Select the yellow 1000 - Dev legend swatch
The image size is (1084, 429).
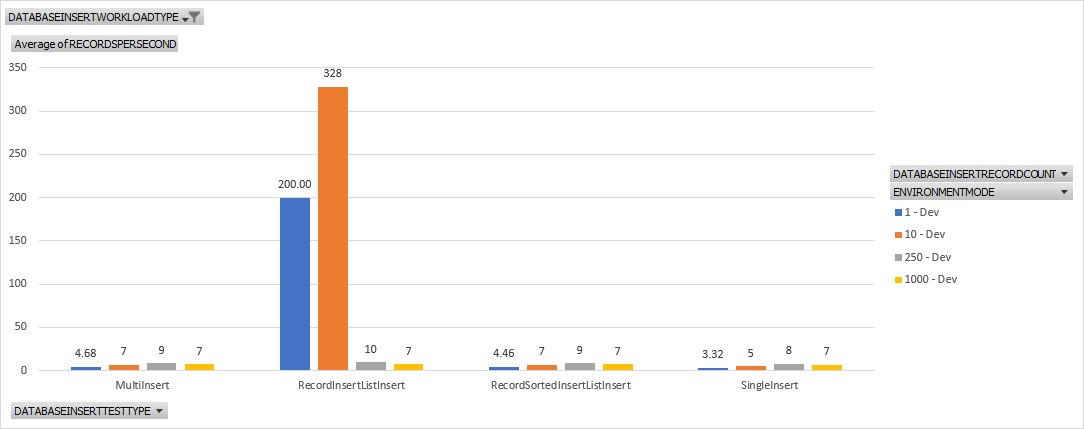(898, 280)
